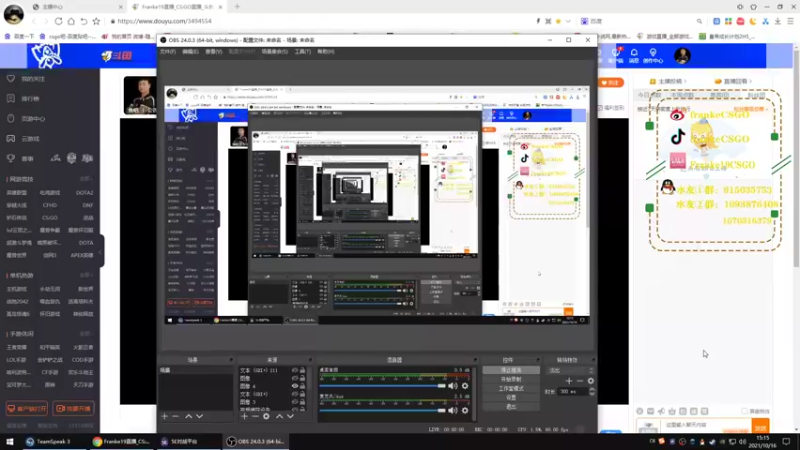Open the OBS 工具(T) menu
The width and height of the screenshot is (800, 450).
tap(303, 52)
